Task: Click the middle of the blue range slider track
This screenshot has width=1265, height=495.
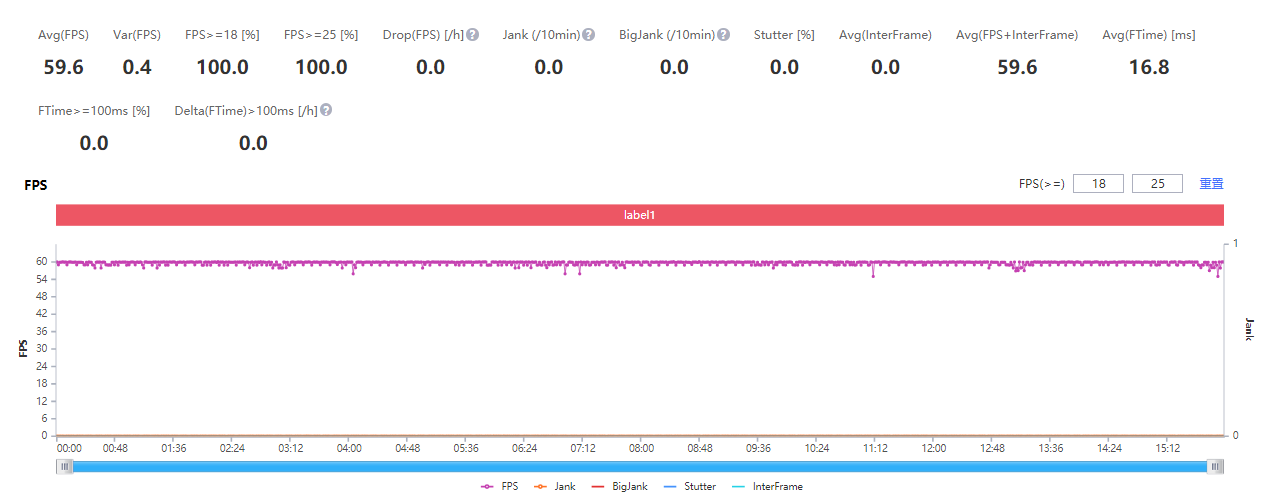Action: (x=640, y=466)
